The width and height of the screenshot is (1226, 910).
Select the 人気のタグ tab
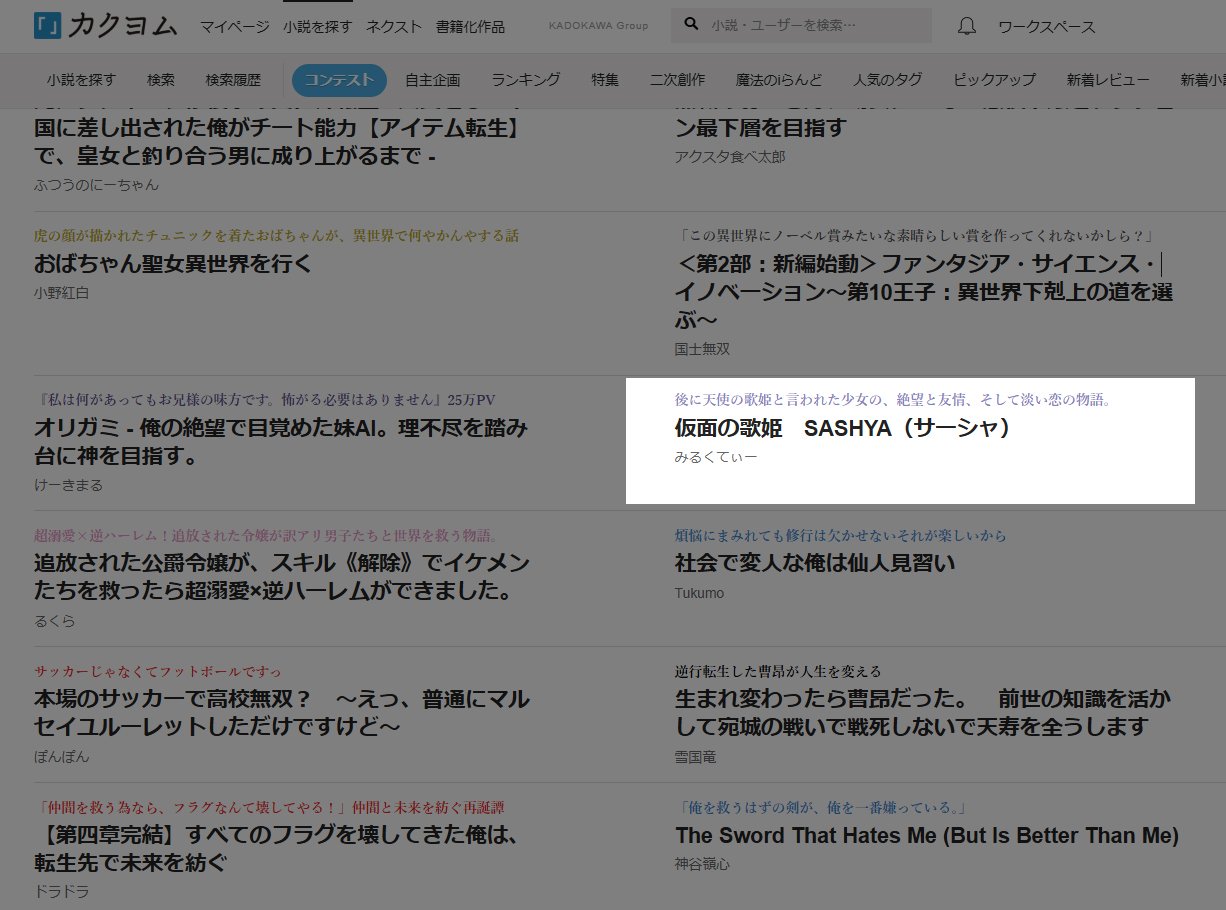(x=888, y=80)
